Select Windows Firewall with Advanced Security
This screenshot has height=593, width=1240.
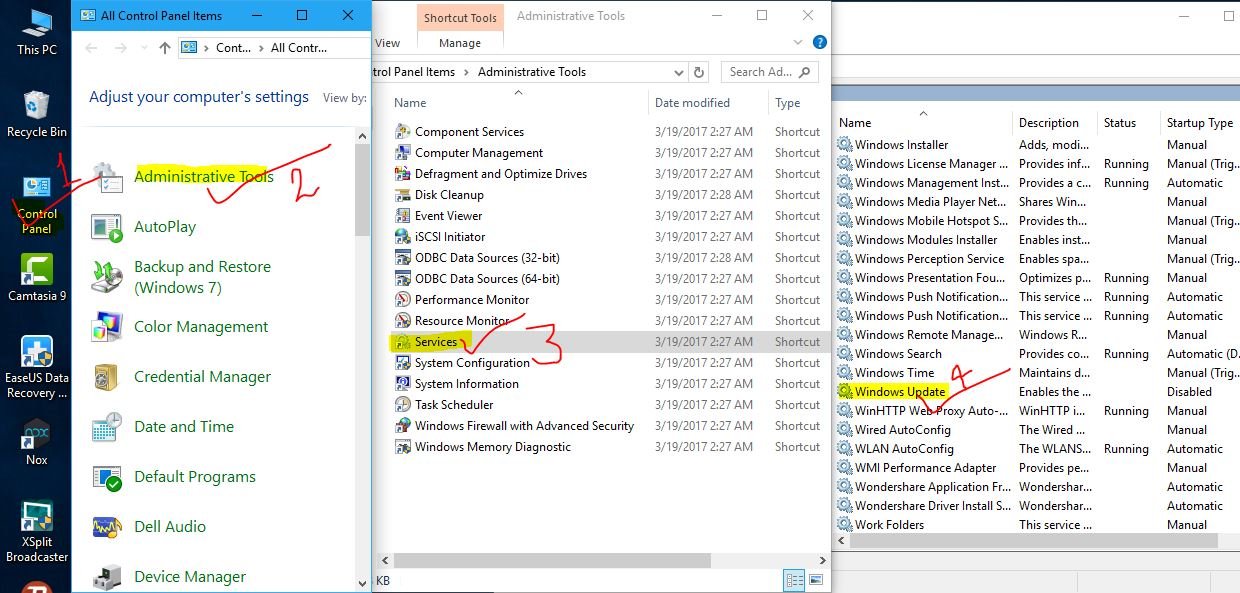(x=524, y=425)
